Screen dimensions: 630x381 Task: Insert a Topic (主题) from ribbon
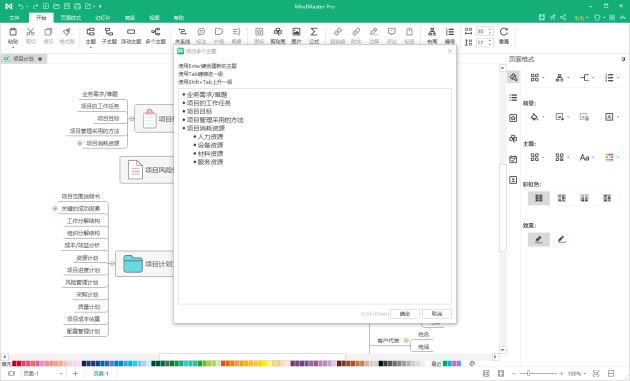(91, 35)
